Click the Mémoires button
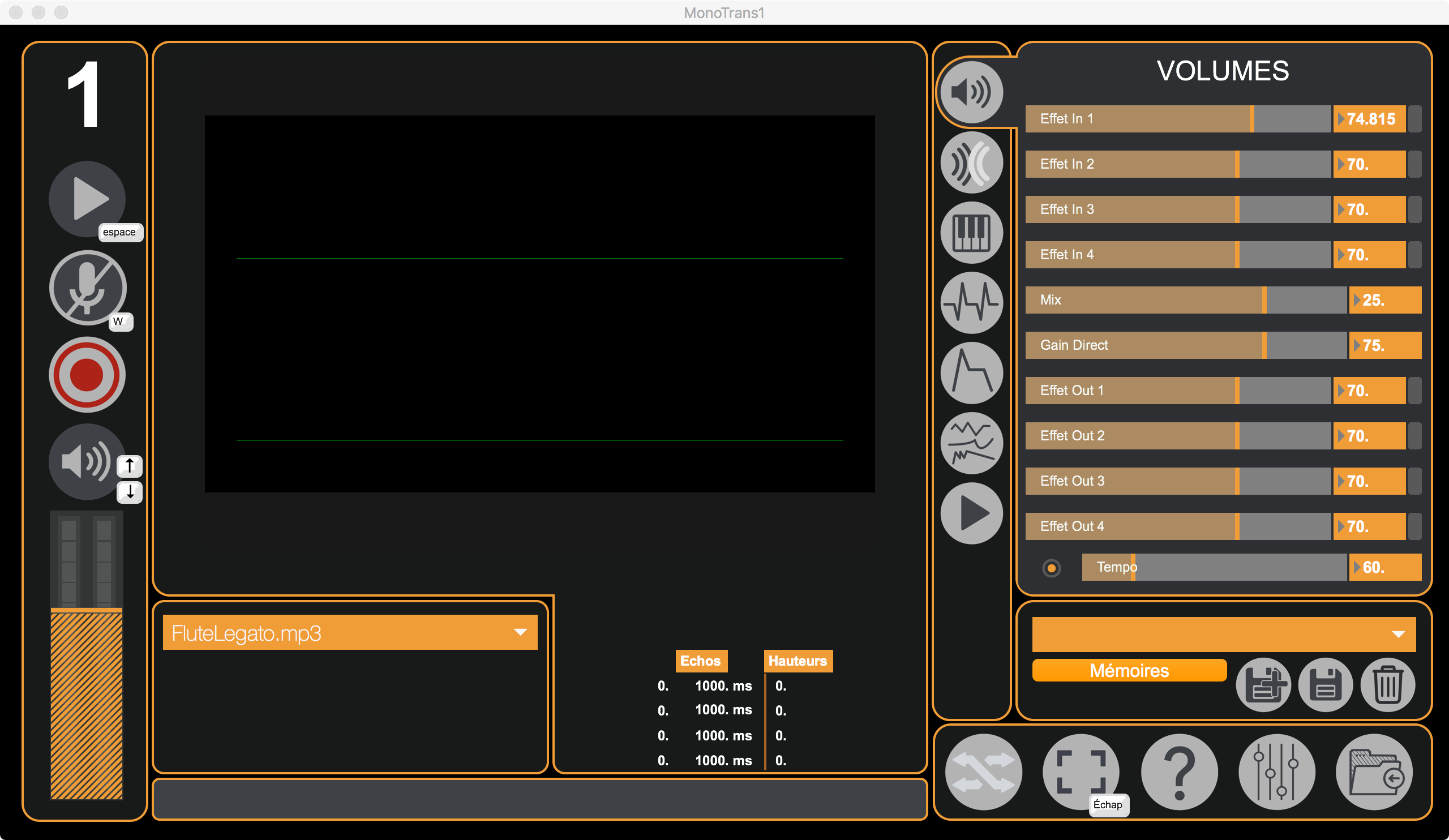 (1129, 670)
